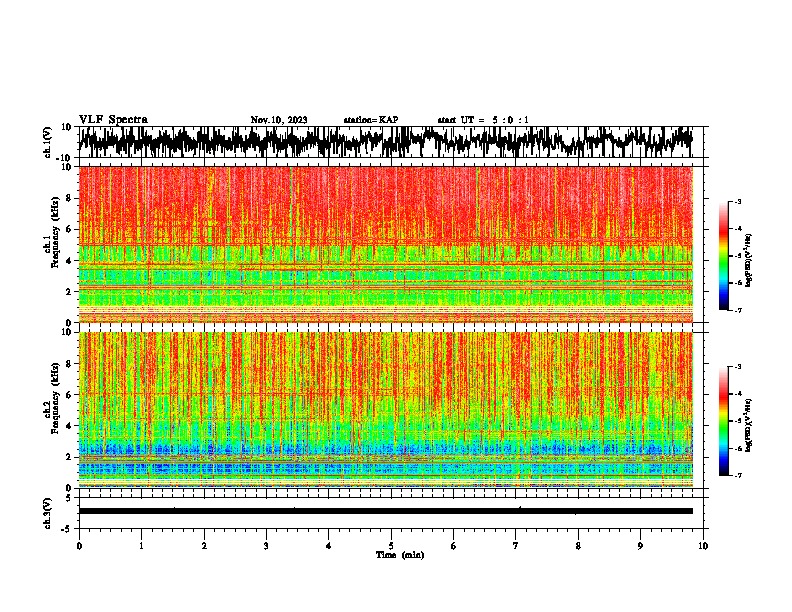Click the "station=KAP" header label
The width and height of the screenshot is (792, 612).
click(371, 120)
